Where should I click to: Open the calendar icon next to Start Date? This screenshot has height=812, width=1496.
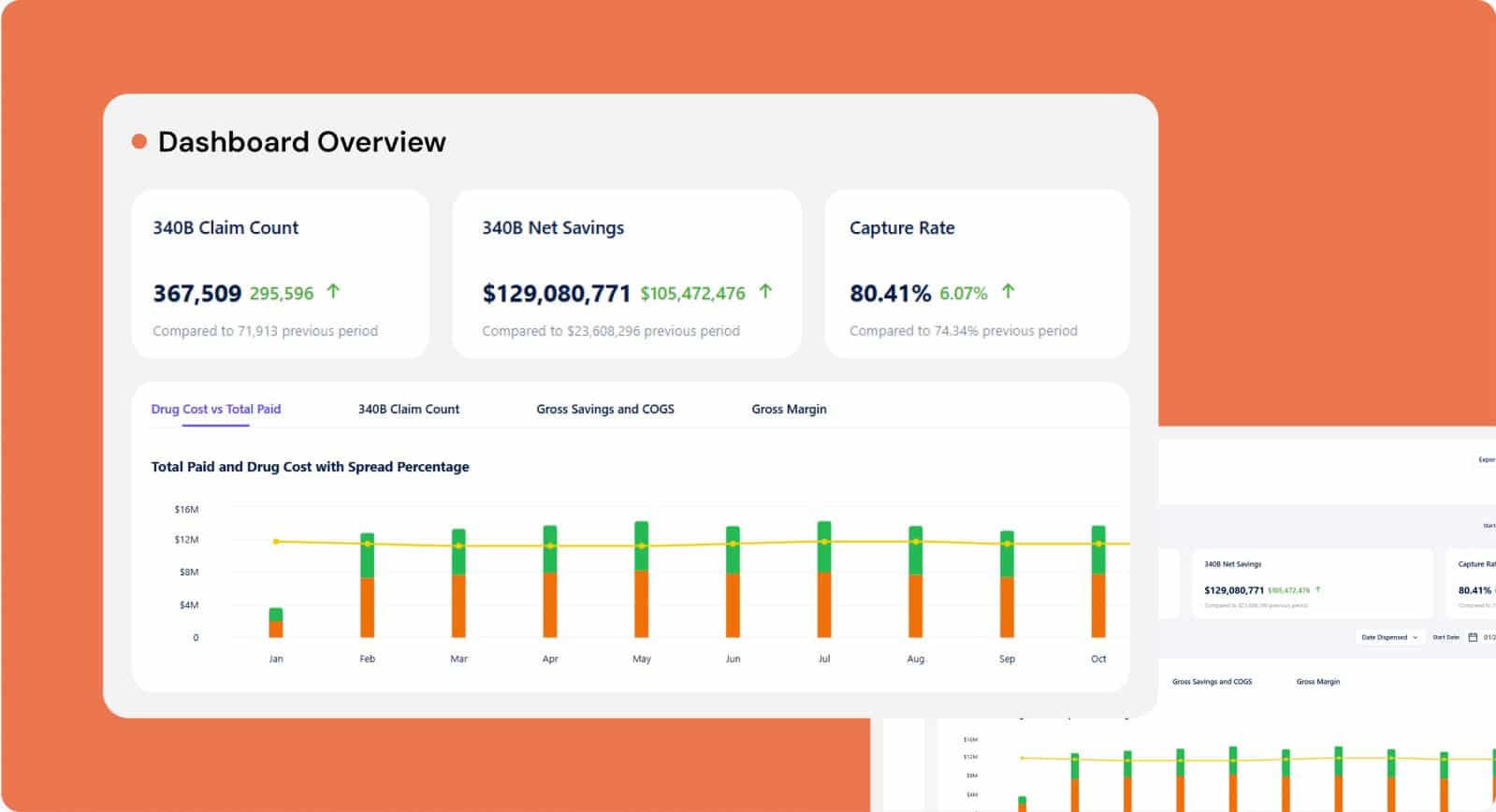coord(1473,637)
